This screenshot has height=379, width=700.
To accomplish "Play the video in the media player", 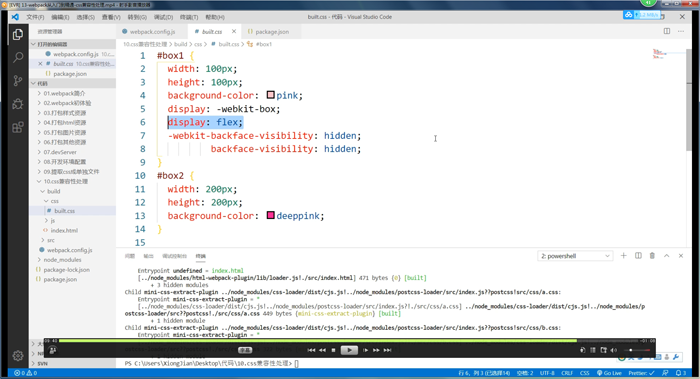I will click(349, 350).
